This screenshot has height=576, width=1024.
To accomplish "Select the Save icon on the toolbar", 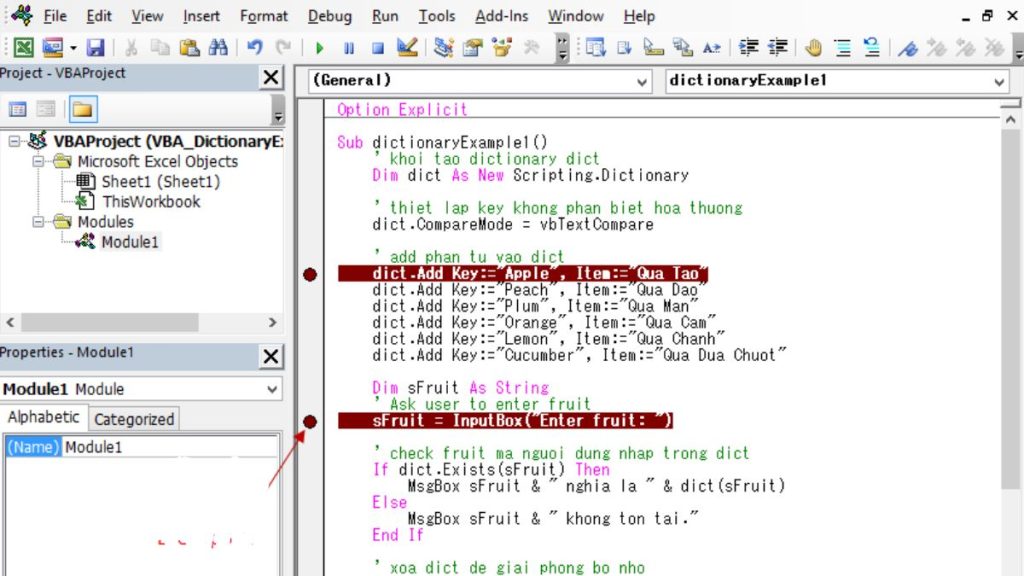I will 94,46.
